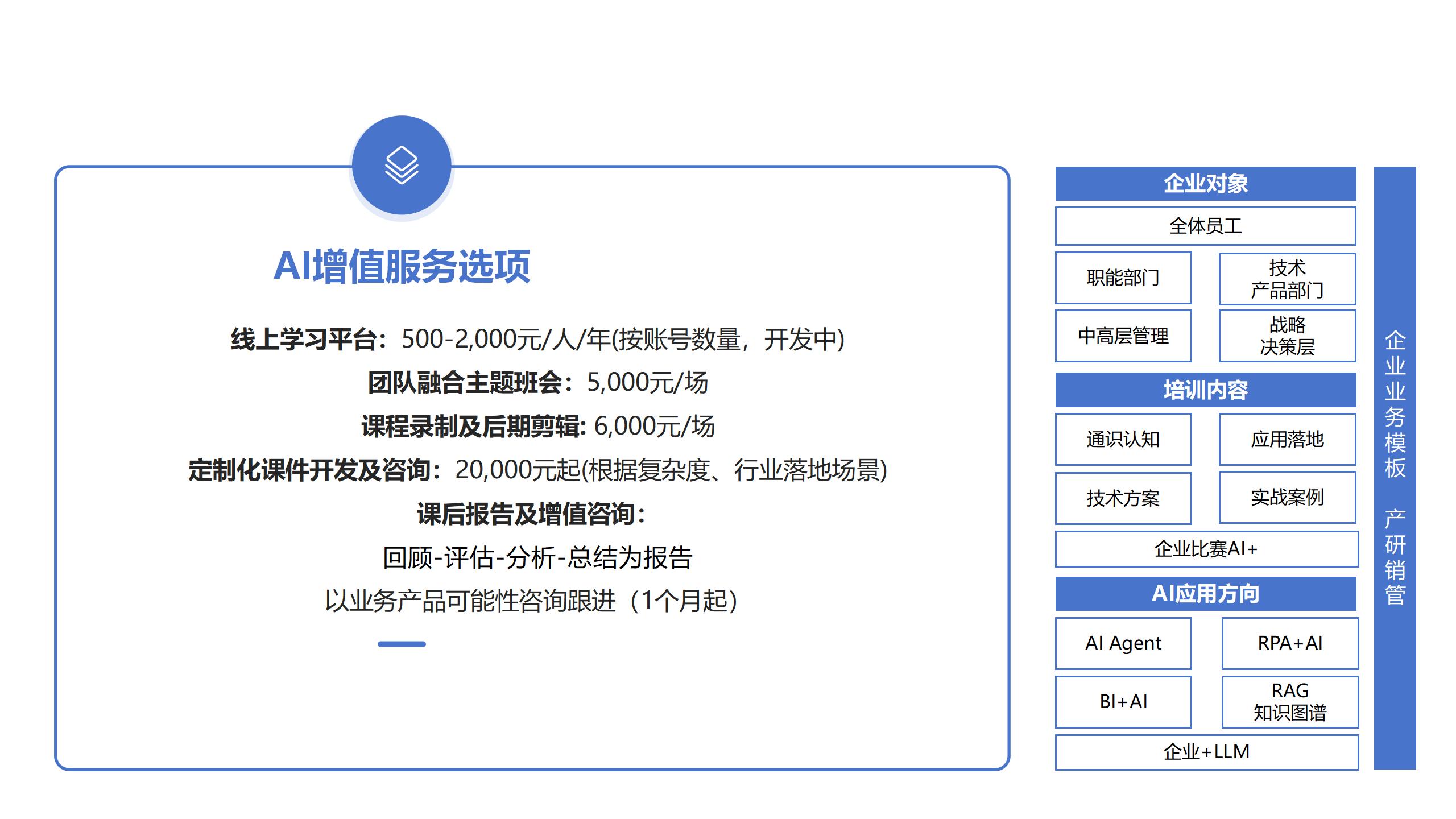Select the AI Agent box
The image size is (1456, 819).
pos(1123,643)
